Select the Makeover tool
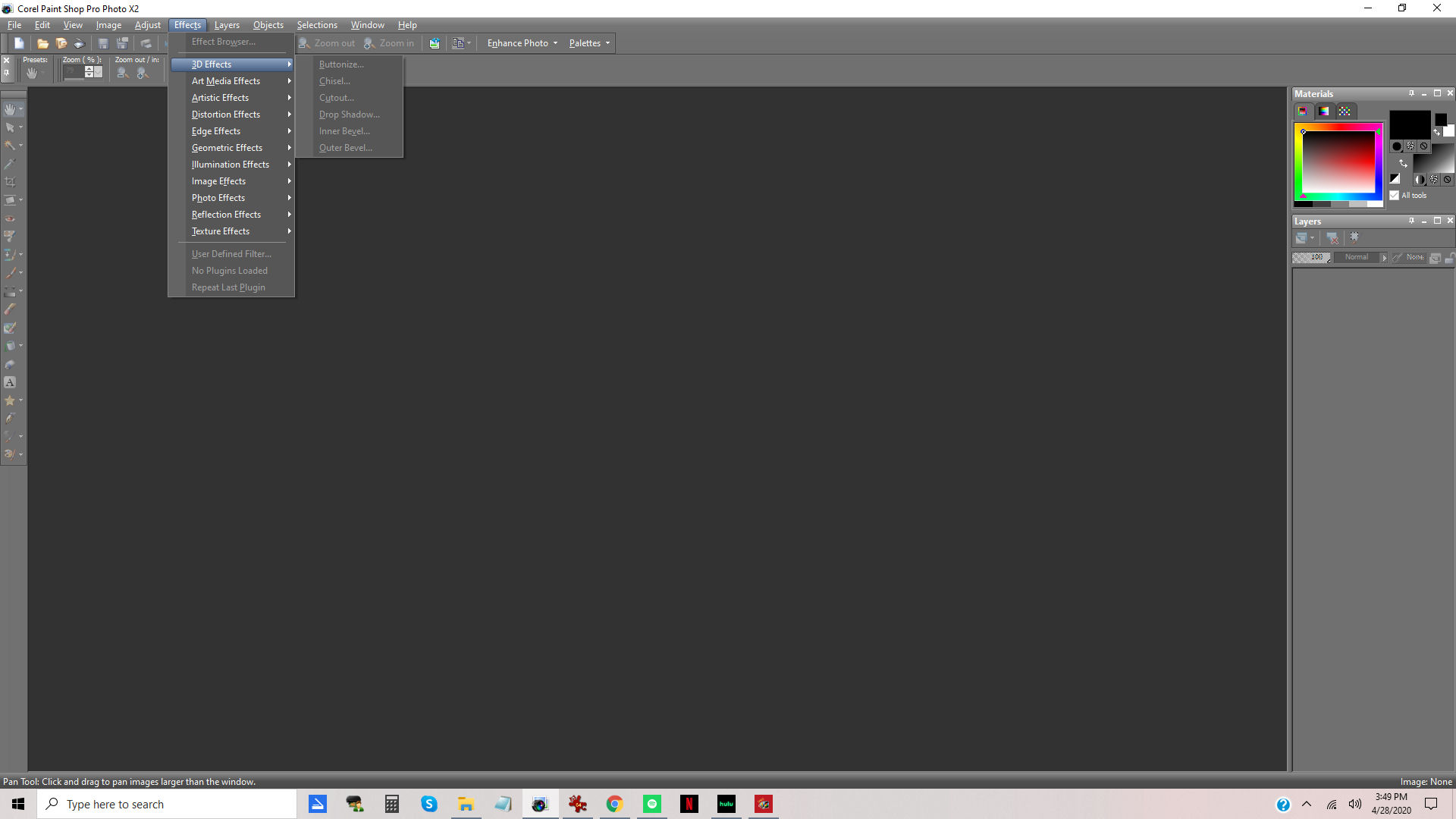Viewport: 1456px width, 819px height. (x=10, y=237)
